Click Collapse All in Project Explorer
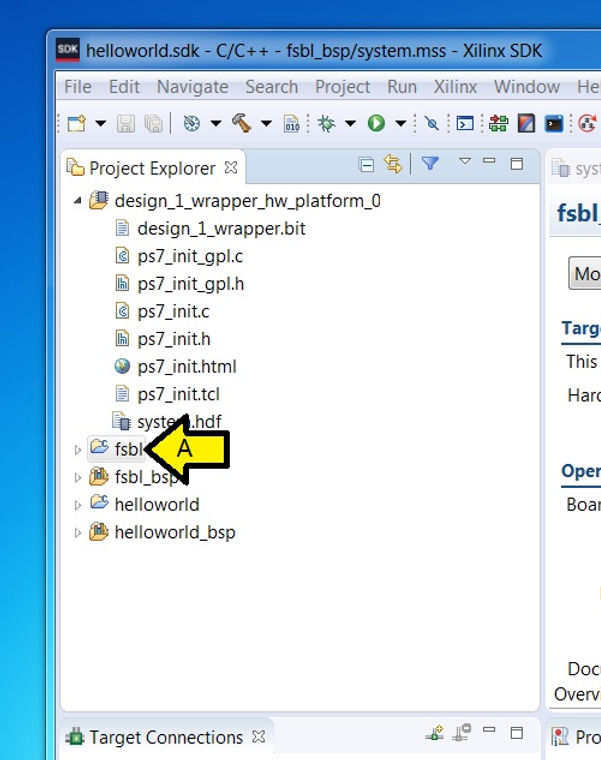Screen dimensions: 601x760 click(367, 165)
